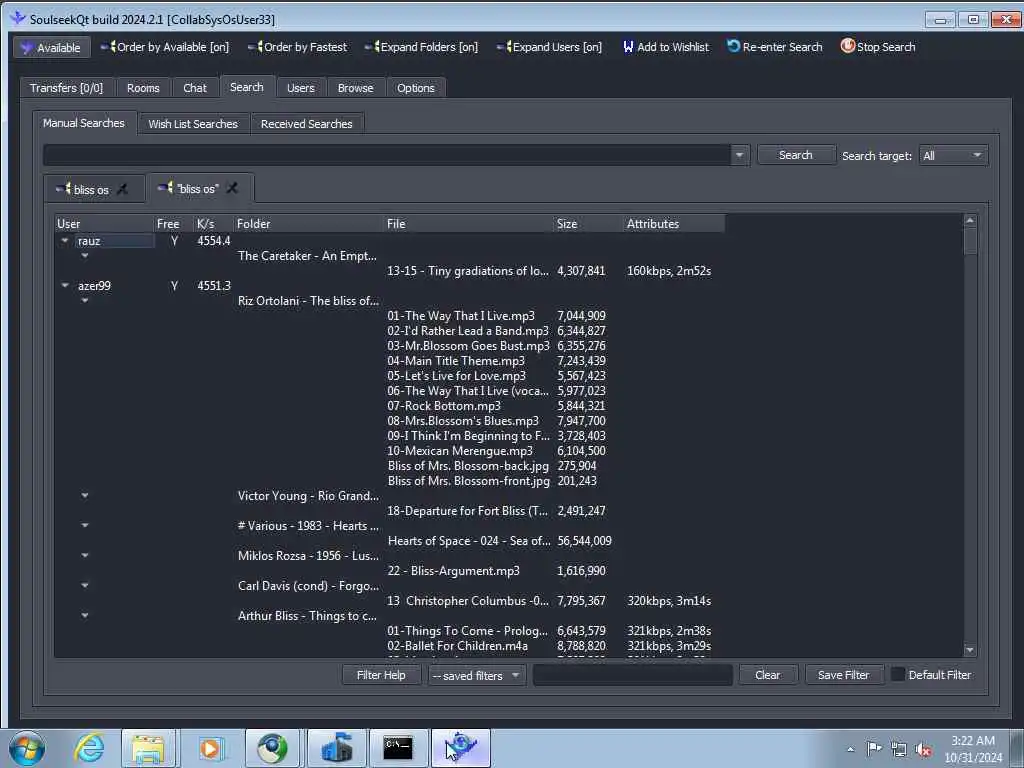Sort results by Size column
The image size is (1024, 768).
click(588, 224)
